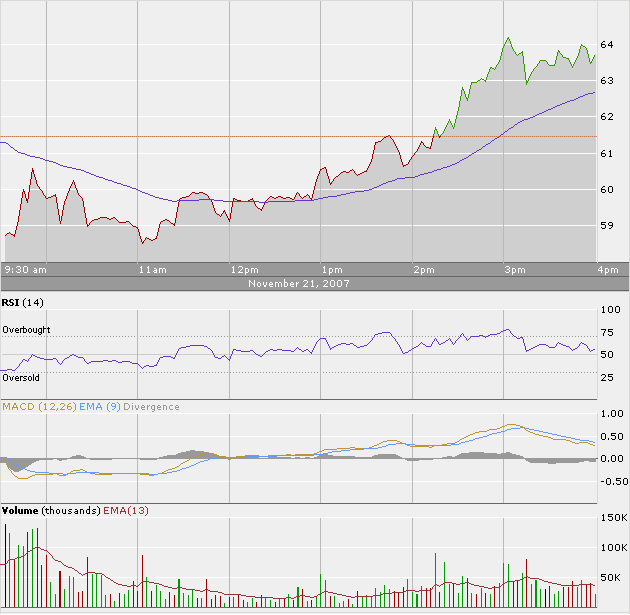The height and width of the screenshot is (615, 630).
Task: Click the Overbought threshold label
Action: coord(26,329)
